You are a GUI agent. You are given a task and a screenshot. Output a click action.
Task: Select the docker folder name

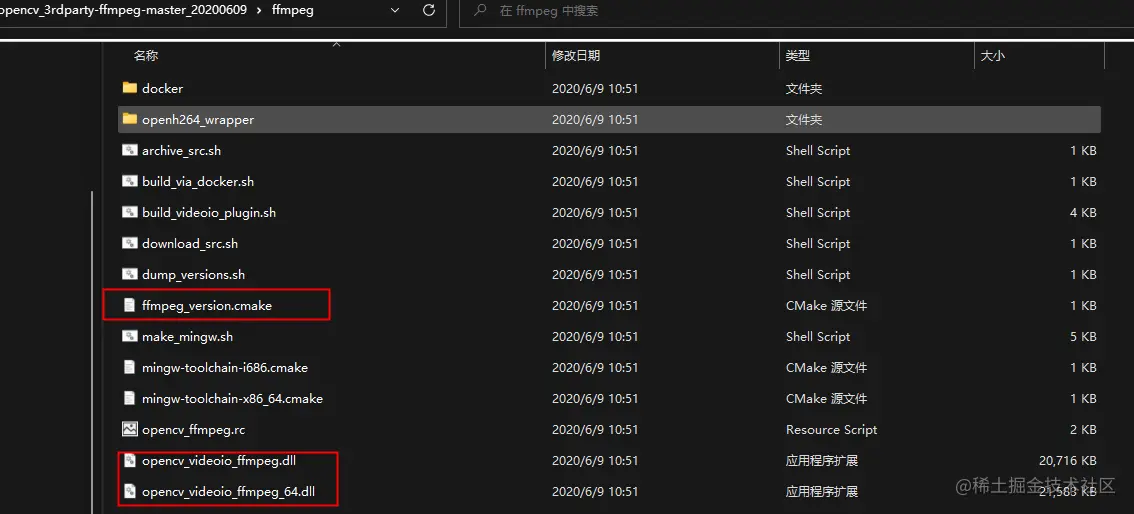coord(163,88)
